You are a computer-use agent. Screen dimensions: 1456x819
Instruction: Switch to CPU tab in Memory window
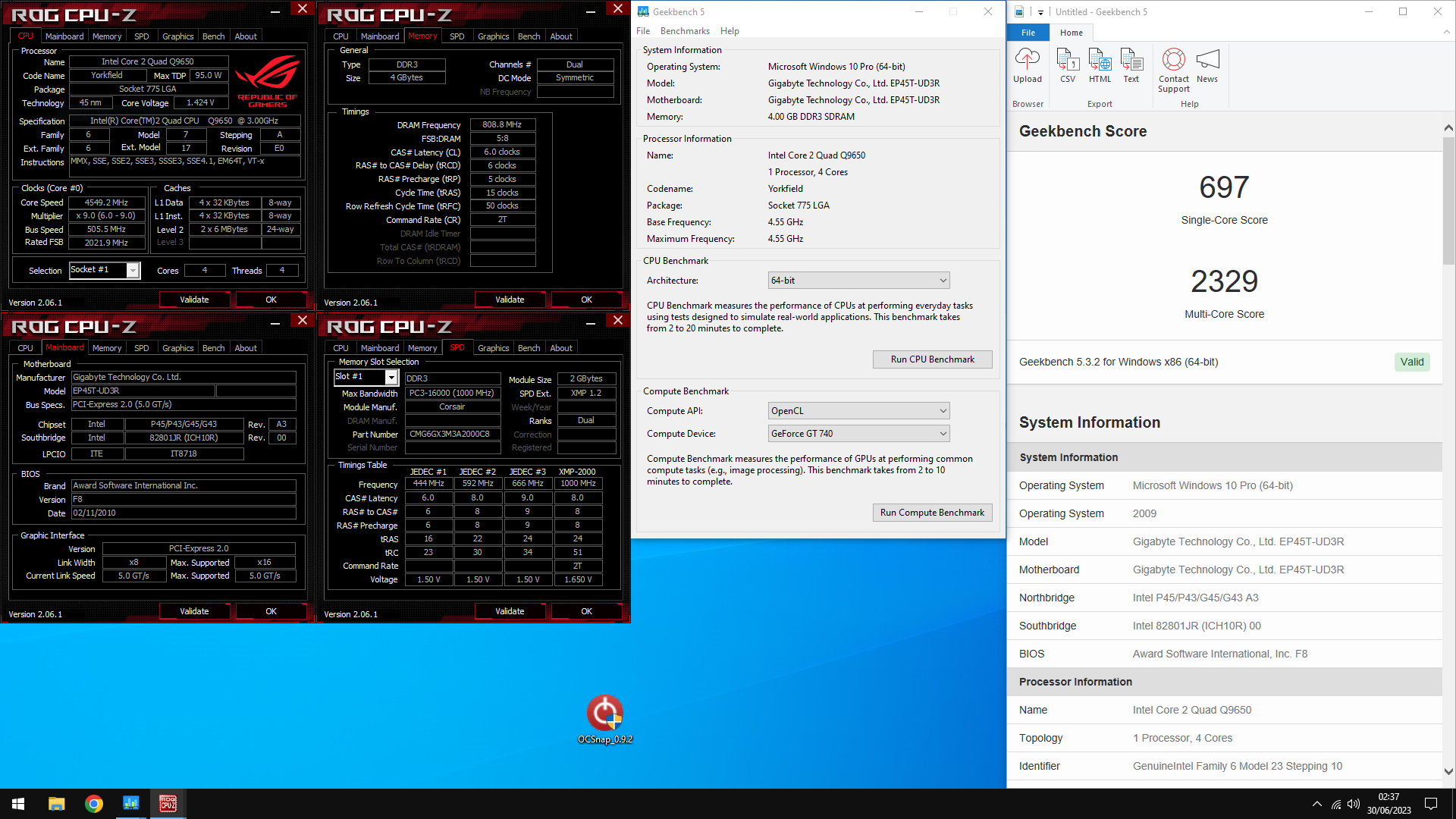coord(340,36)
